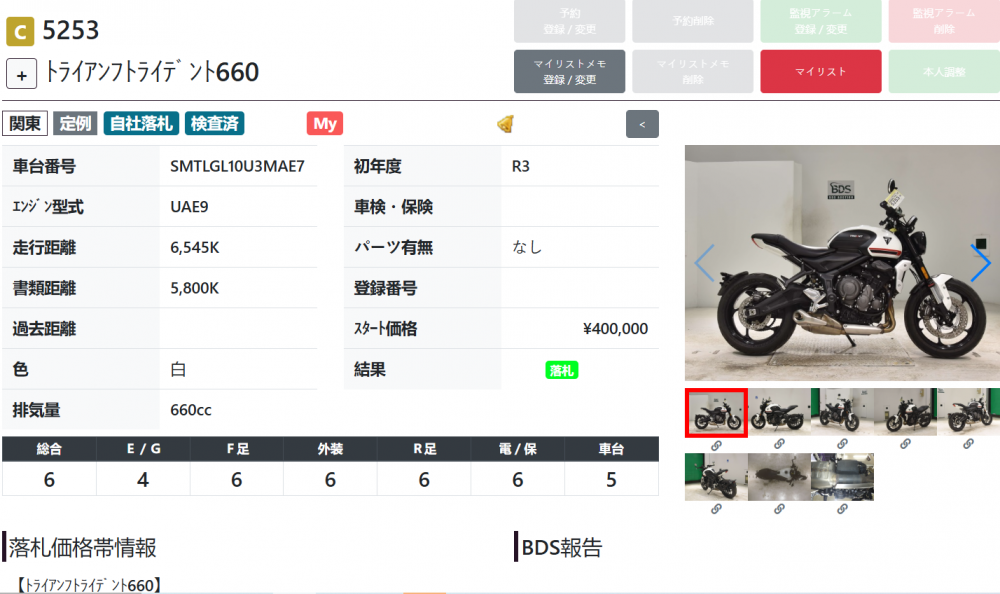The width and height of the screenshot is (1000, 594).
Task: Expand details with the plus button
Action: (22, 74)
